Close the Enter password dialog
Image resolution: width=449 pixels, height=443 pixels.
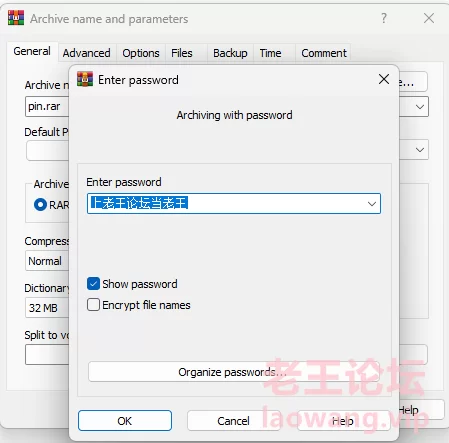coord(384,79)
